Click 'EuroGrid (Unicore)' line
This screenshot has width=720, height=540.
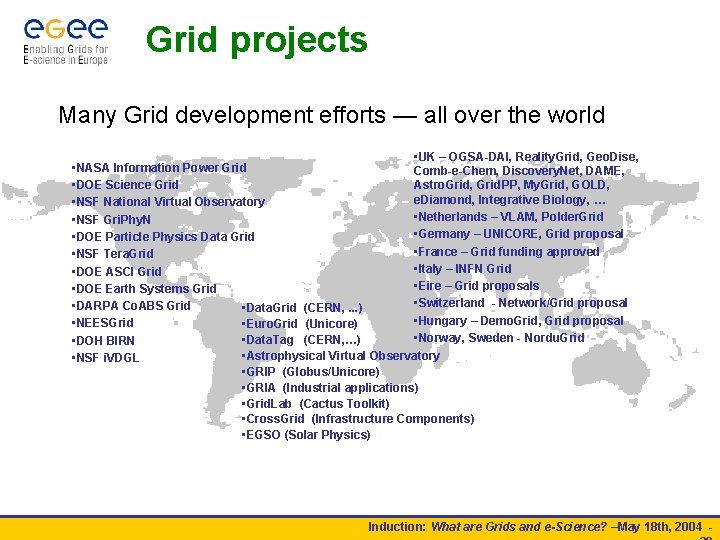299,324
